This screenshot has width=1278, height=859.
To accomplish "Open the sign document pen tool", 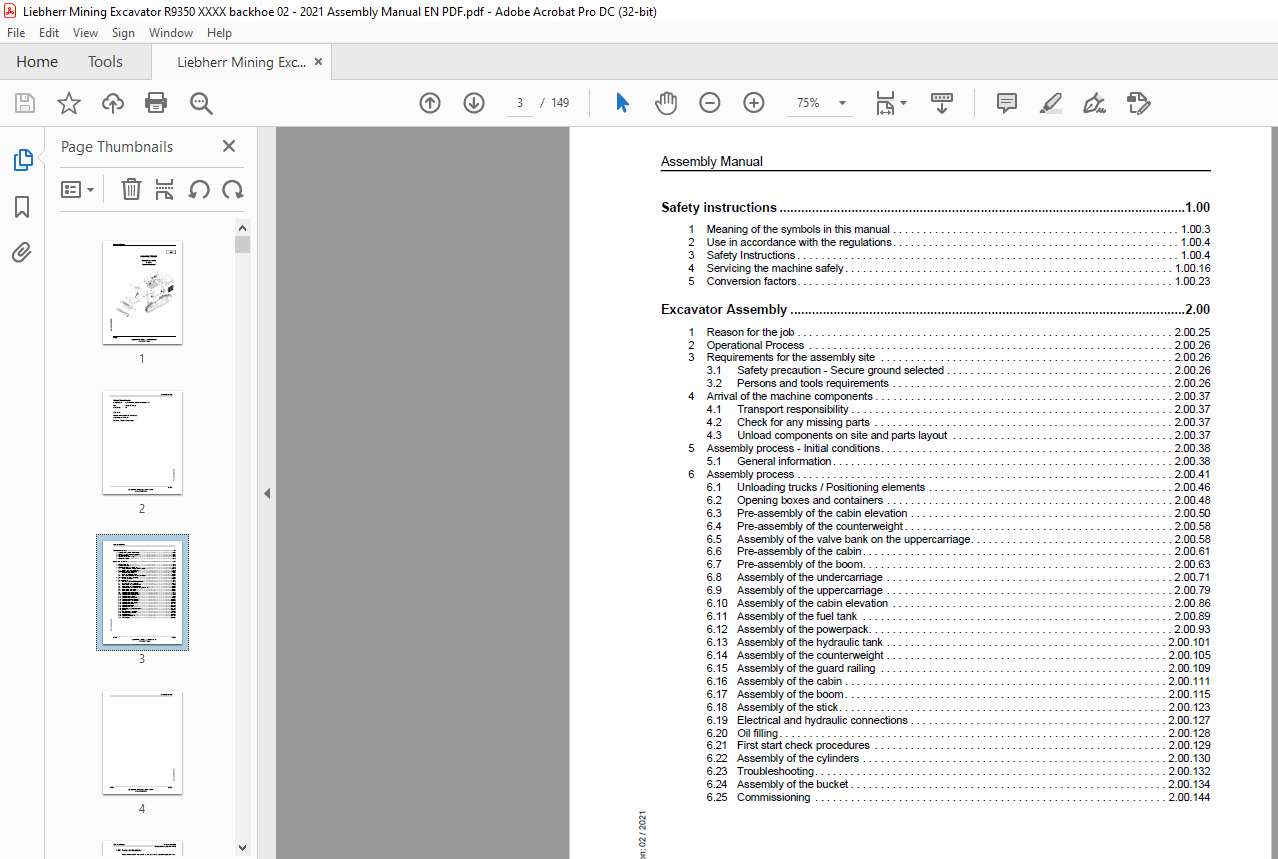I will [1095, 103].
